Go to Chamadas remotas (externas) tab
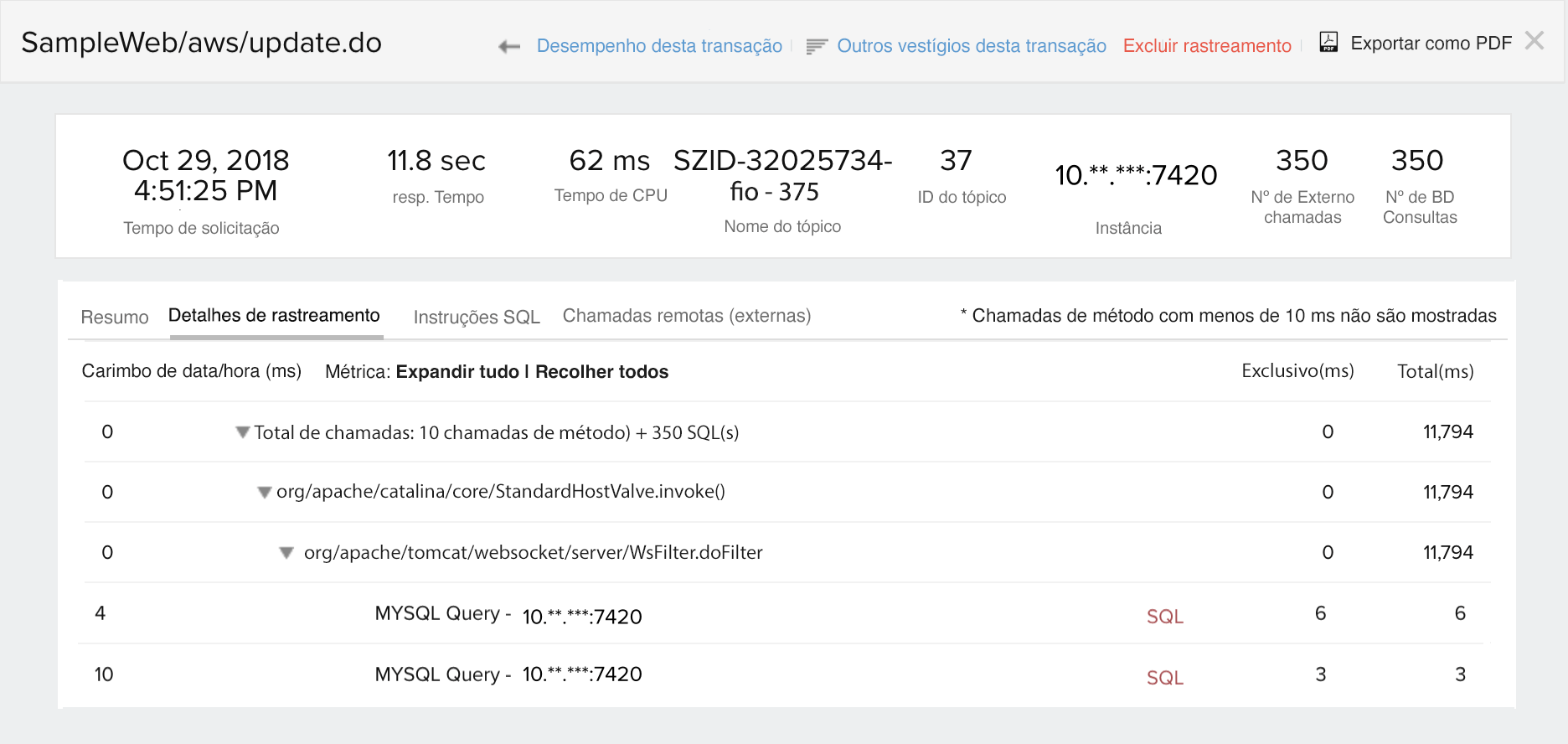The height and width of the screenshot is (744, 1568). tap(687, 316)
